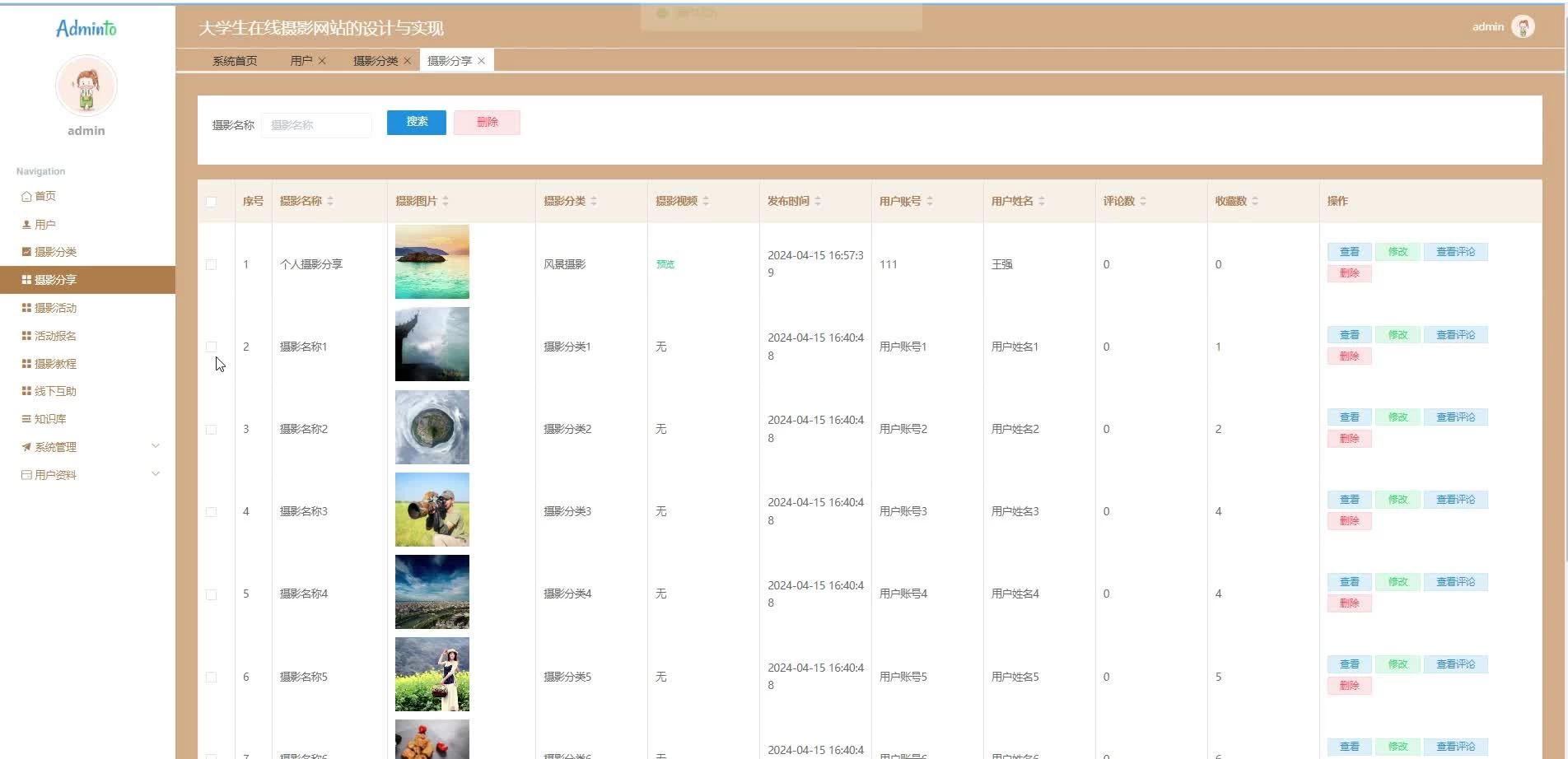1568x759 pixels.
Task: Tick checkbox for row 摄影名称4
Action: [x=211, y=594]
